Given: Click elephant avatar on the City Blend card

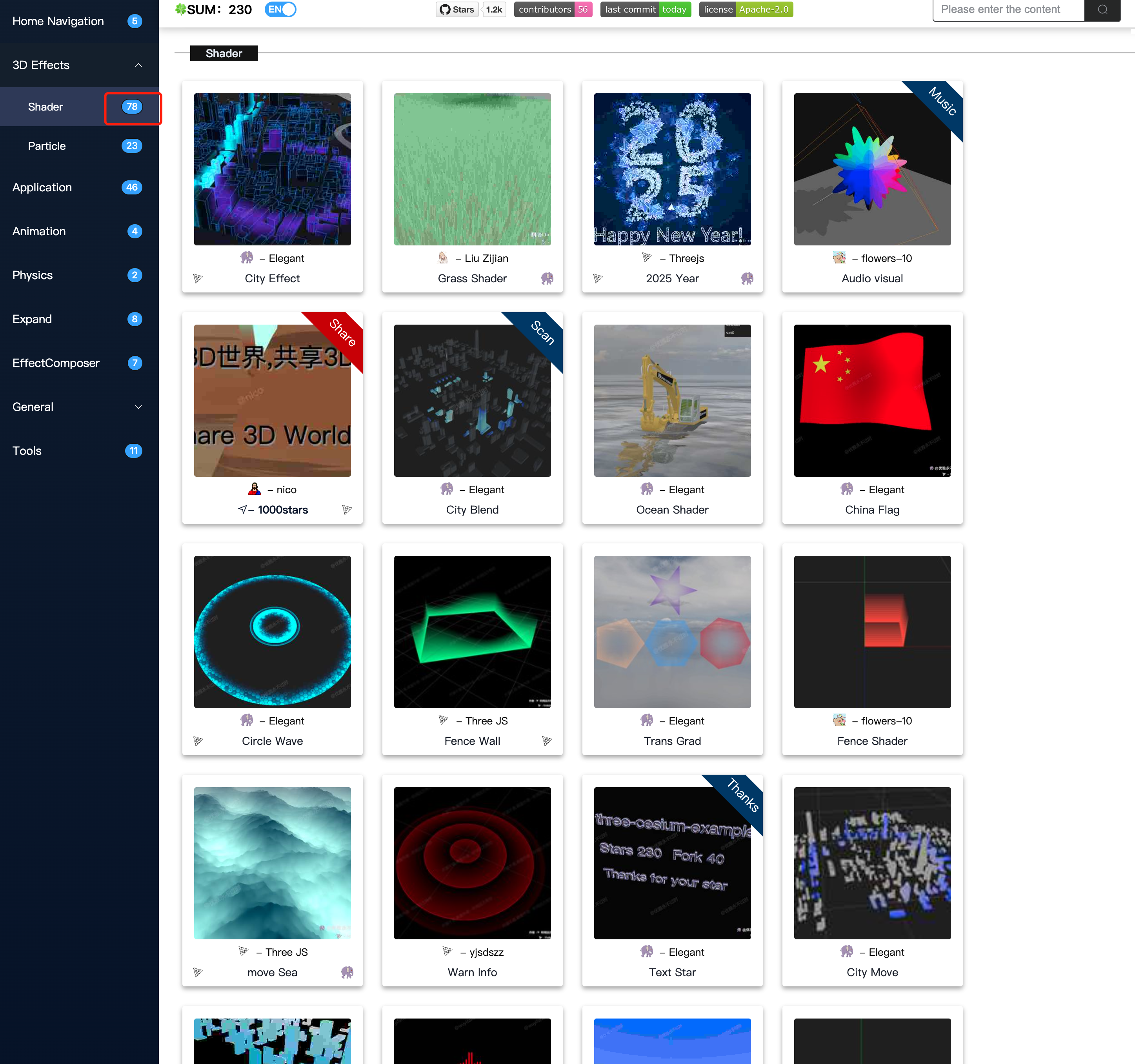Looking at the screenshot, I should 447,489.
